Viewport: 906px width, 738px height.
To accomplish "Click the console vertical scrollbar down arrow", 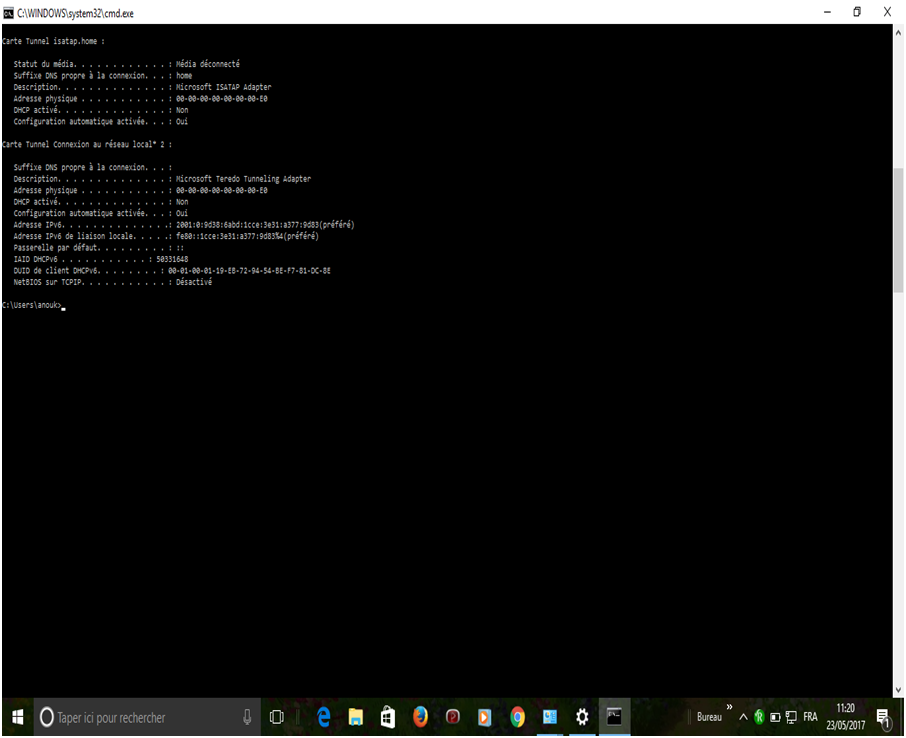I will (897, 690).
